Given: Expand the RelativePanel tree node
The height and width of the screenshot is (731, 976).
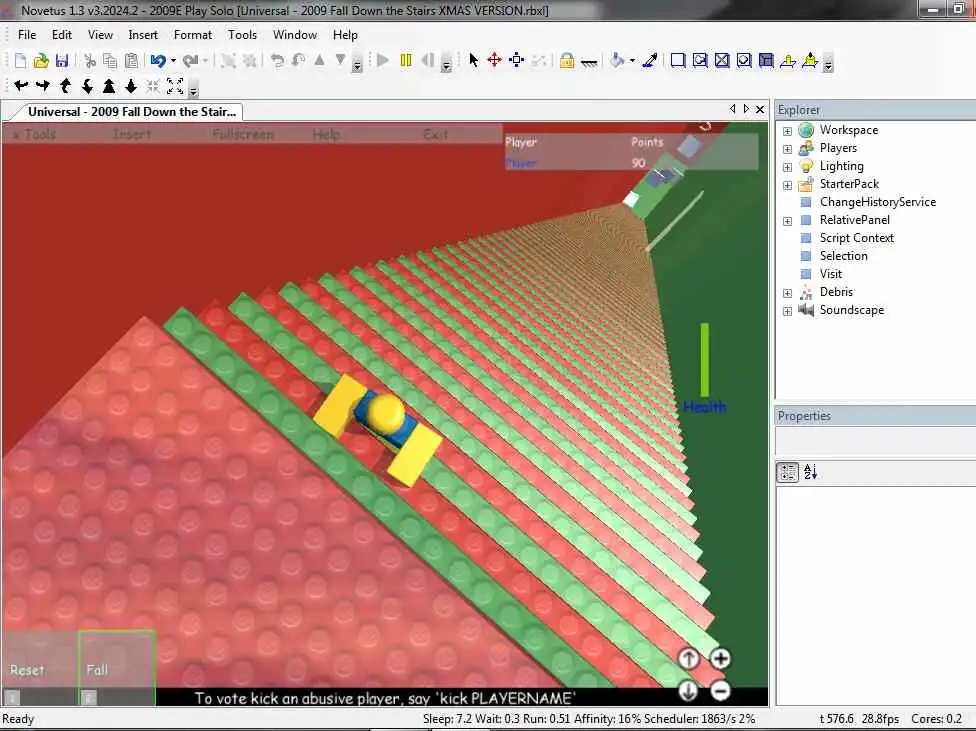Looking at the screenshot, I should (x=787, y=221).
